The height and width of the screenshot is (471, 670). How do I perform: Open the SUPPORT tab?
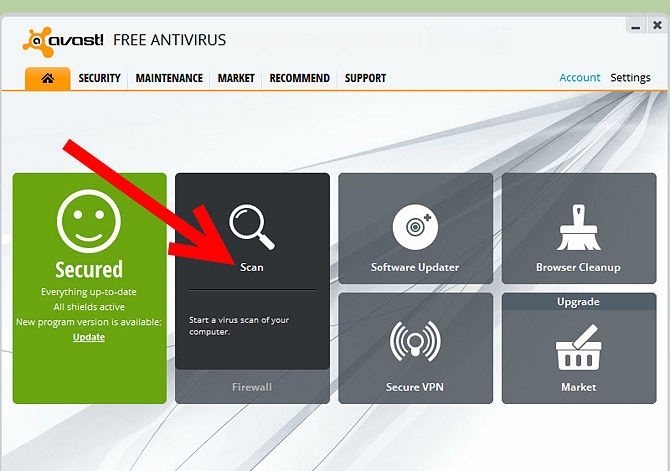pos(365,78)
